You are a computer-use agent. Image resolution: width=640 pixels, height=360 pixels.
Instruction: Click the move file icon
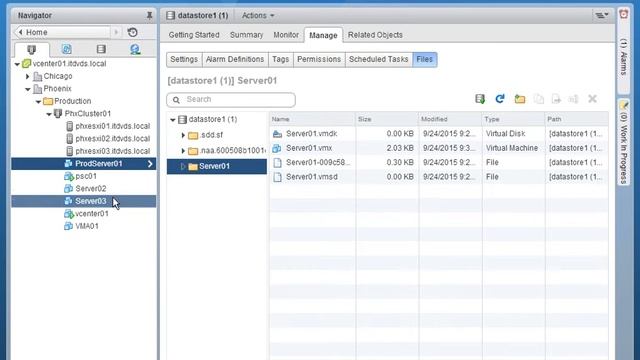tap(556, 99)
